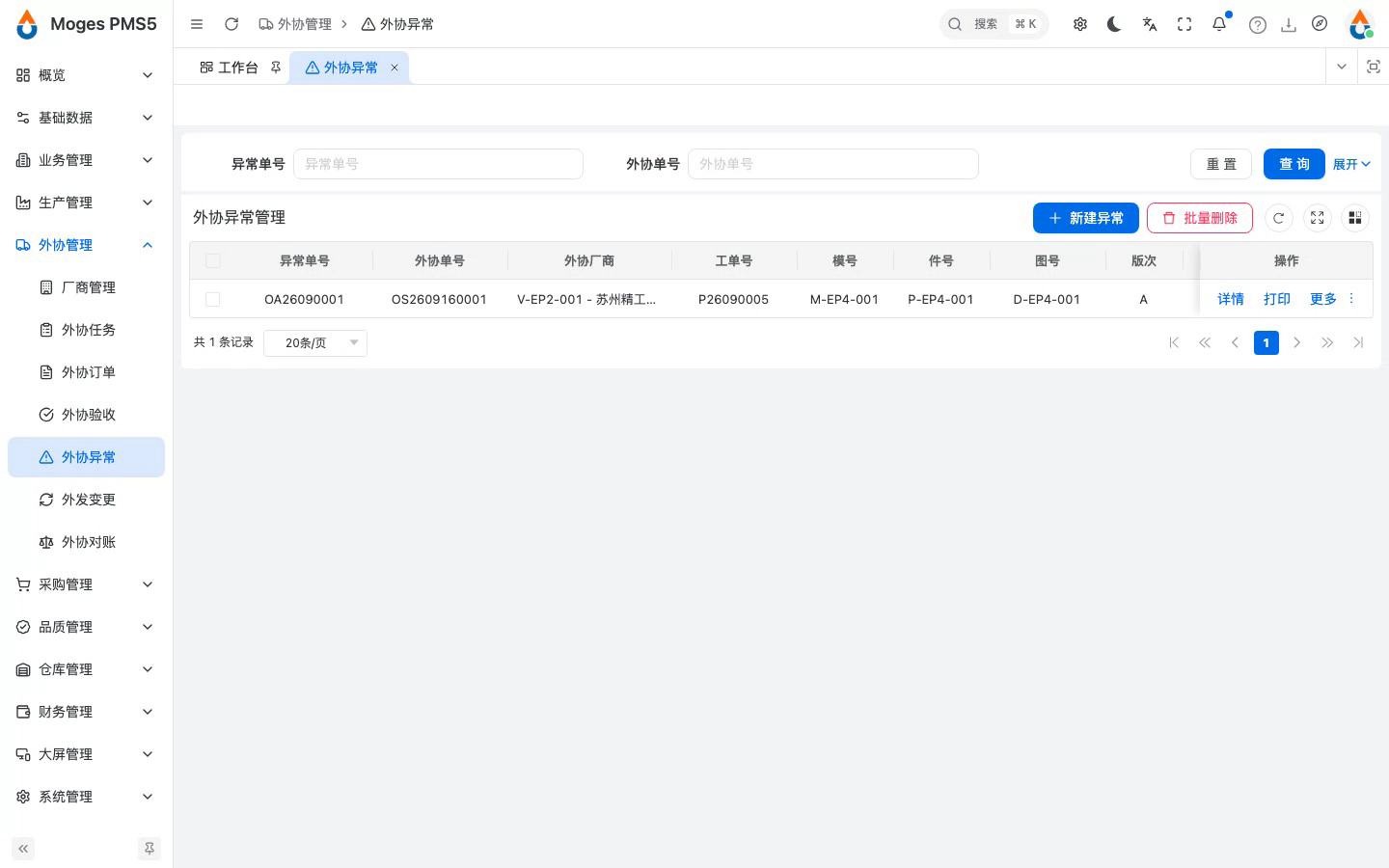The height and width of the screenshot is (868, 1389).
Task: Open 外协订单 in the sidebar
Action: tap(86, 372)
